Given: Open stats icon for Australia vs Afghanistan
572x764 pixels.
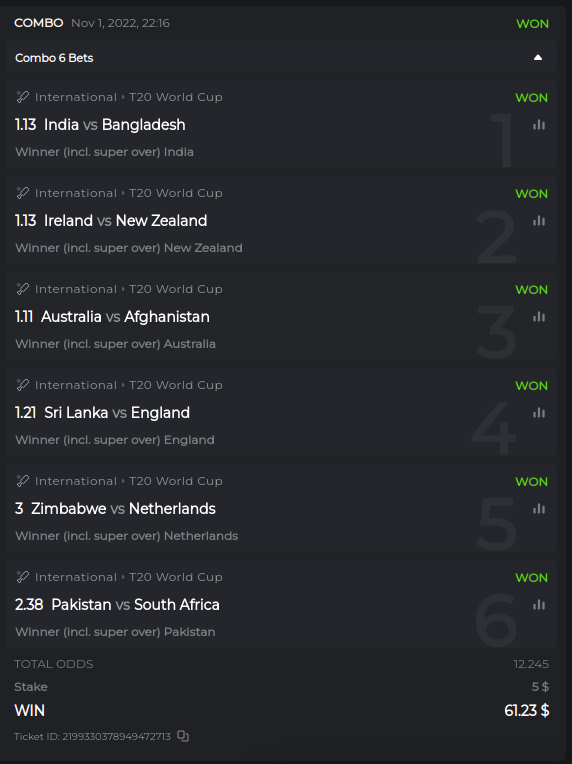Looking at the screenshot, I should tap(539, 317).
